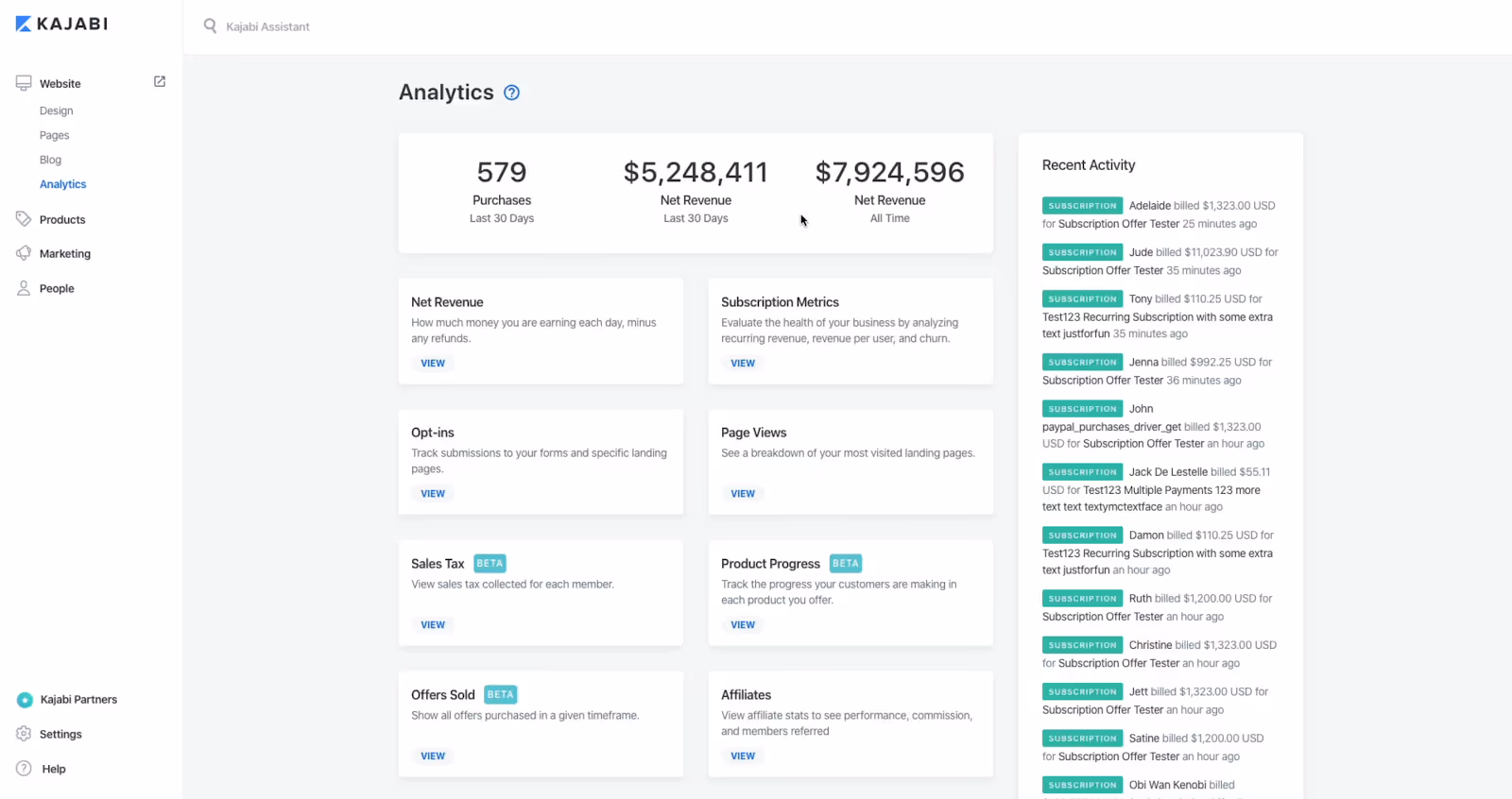This screenshot has width=1512, height=799.
Task: Click Subscription badge beside Jude
Action: click(x=1082, y=252)
